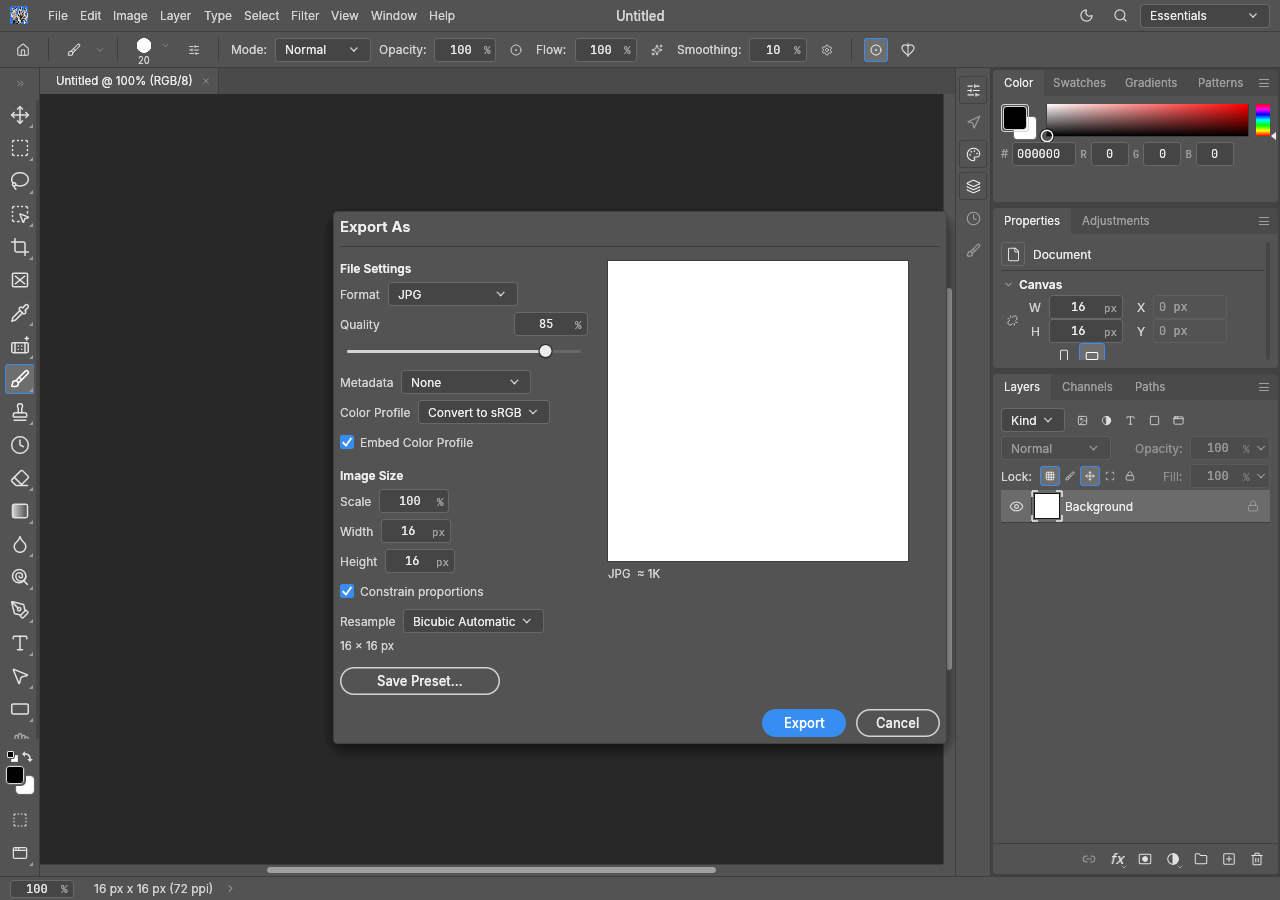This screenshot has width=1280, height=900.
Task: Select the Type tool
Action: 19,643
